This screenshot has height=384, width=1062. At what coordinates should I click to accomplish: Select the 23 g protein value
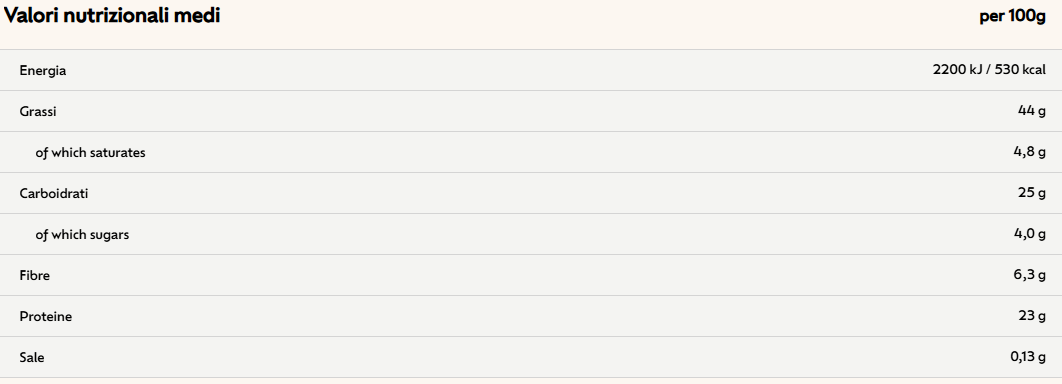point(1032,316)
